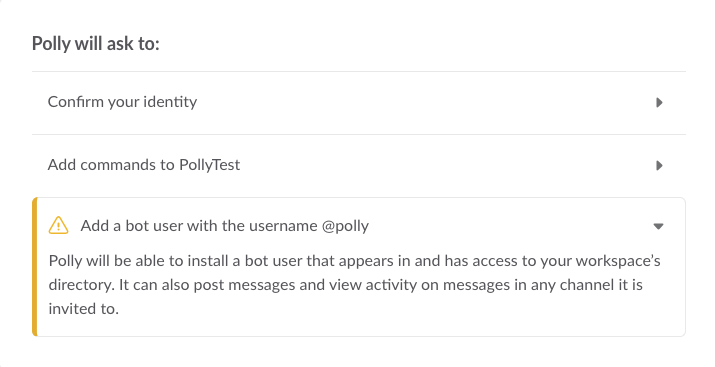The image size is (715, 367).
Task: Click the downward caret in warning card
Action: [658, 226]
